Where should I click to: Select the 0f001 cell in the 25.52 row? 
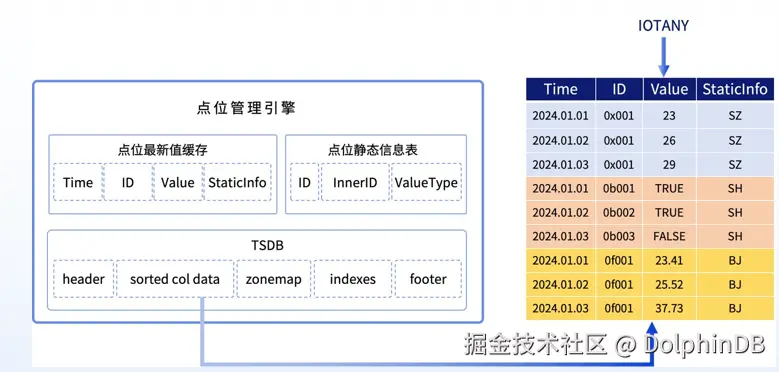619,285
